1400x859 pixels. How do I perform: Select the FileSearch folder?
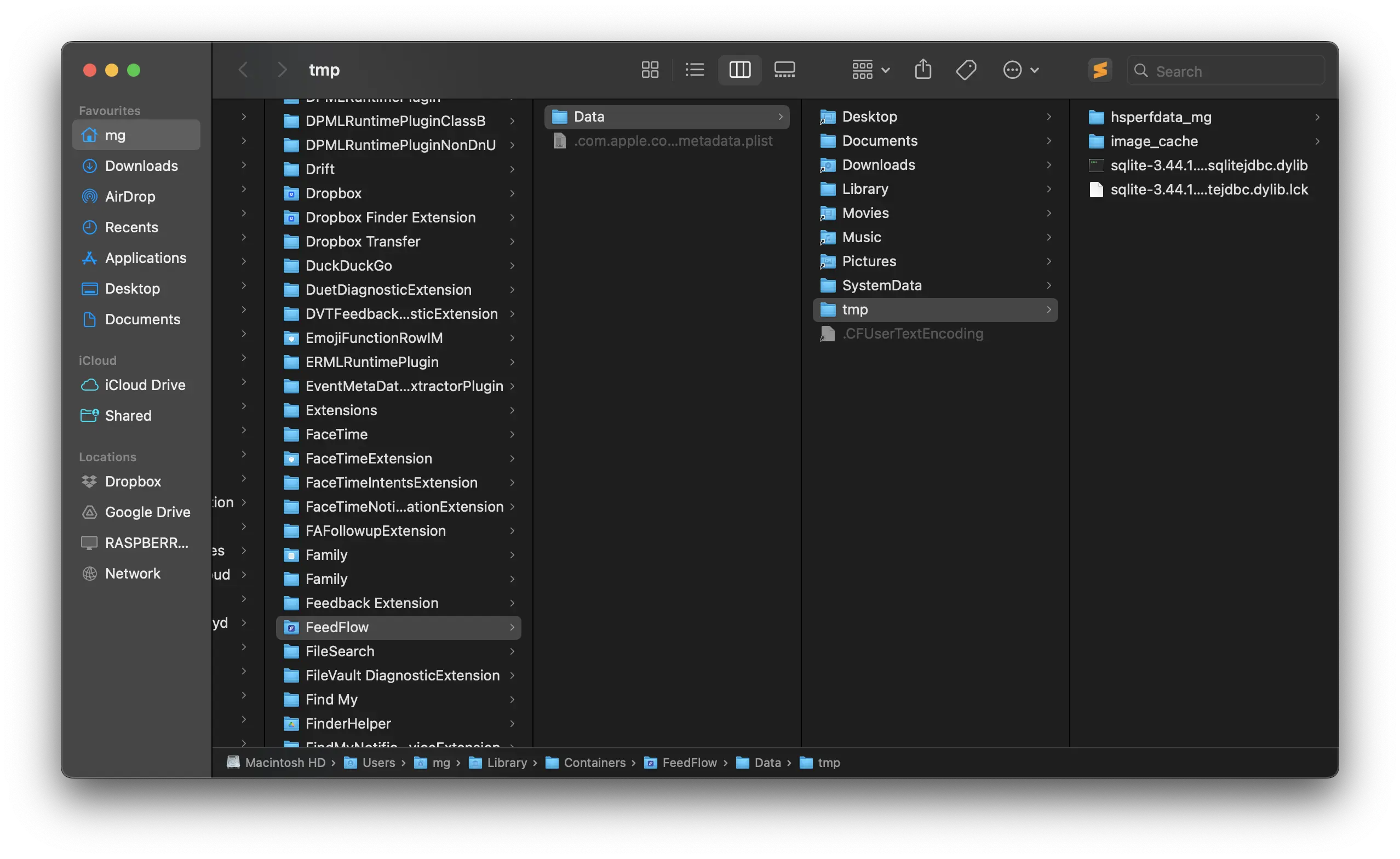(x=398, y=651)
